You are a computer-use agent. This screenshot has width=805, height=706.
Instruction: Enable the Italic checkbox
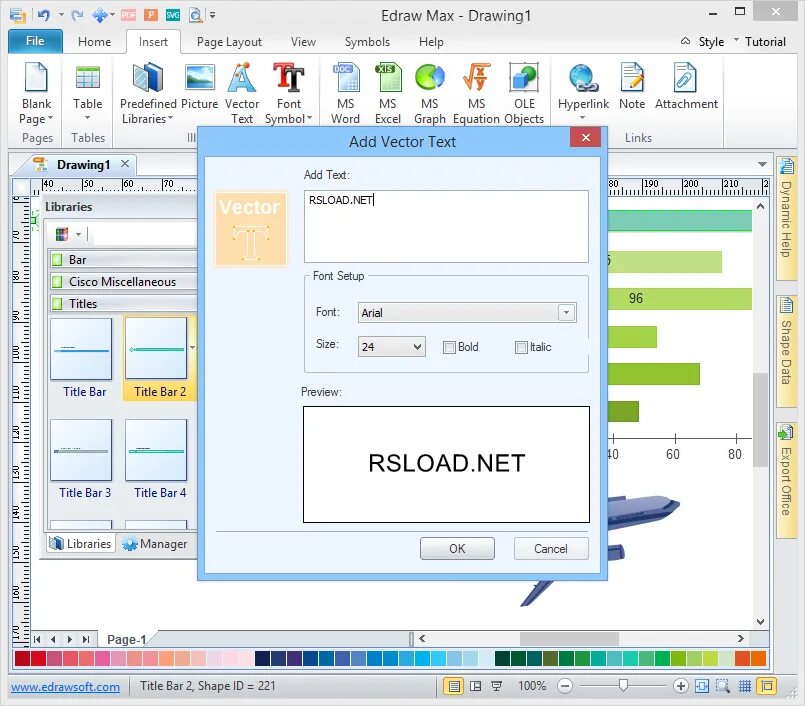point(521,348)
